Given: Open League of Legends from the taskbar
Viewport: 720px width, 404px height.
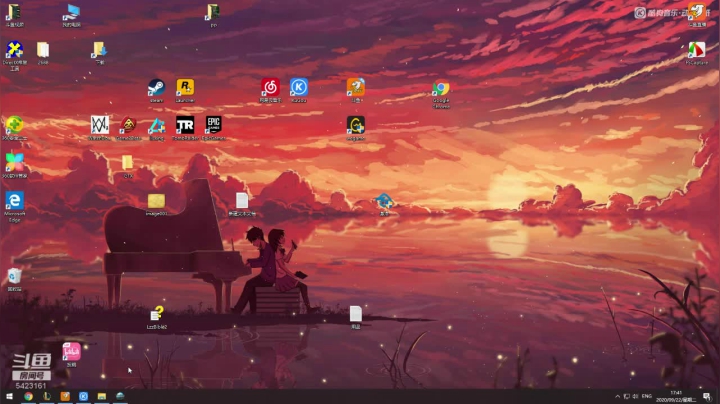Looking at the screenshot, I should (x=46, y=396).
